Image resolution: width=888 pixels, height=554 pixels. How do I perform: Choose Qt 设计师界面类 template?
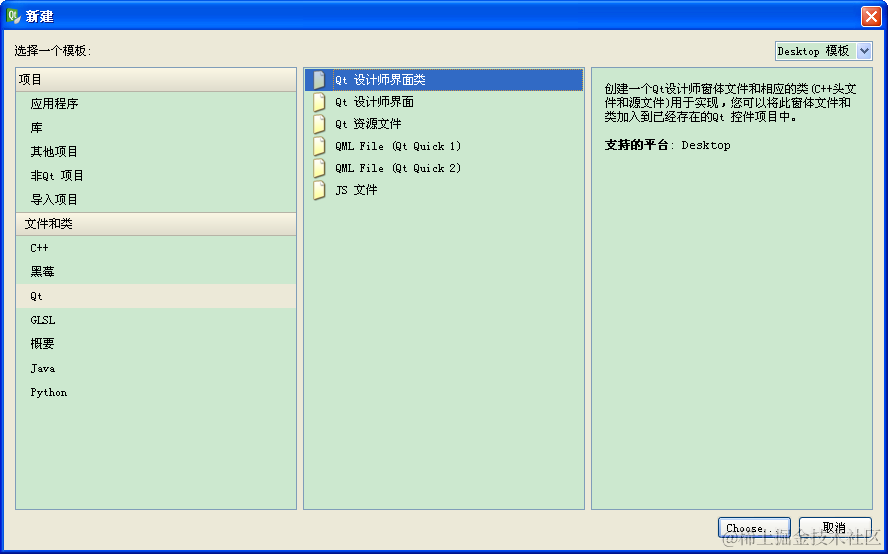(444, 80)
